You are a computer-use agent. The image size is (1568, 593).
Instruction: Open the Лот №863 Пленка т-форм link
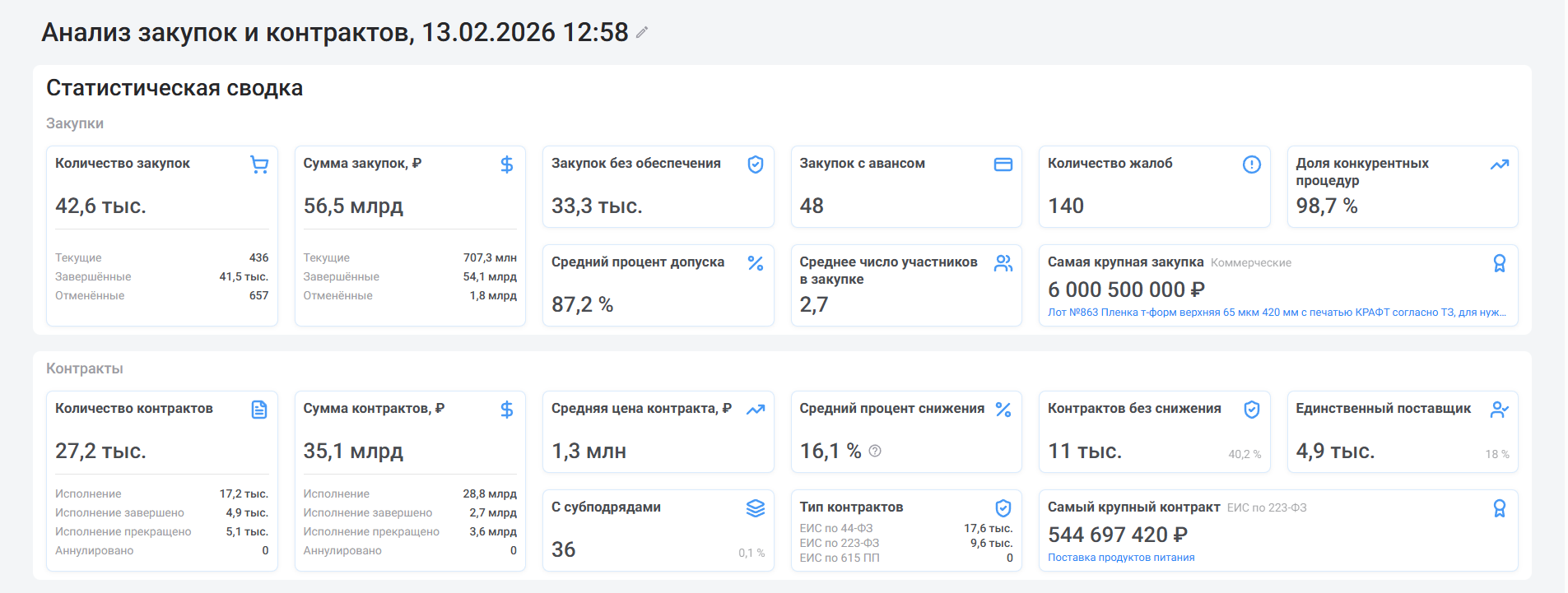tap(1276, 313)
